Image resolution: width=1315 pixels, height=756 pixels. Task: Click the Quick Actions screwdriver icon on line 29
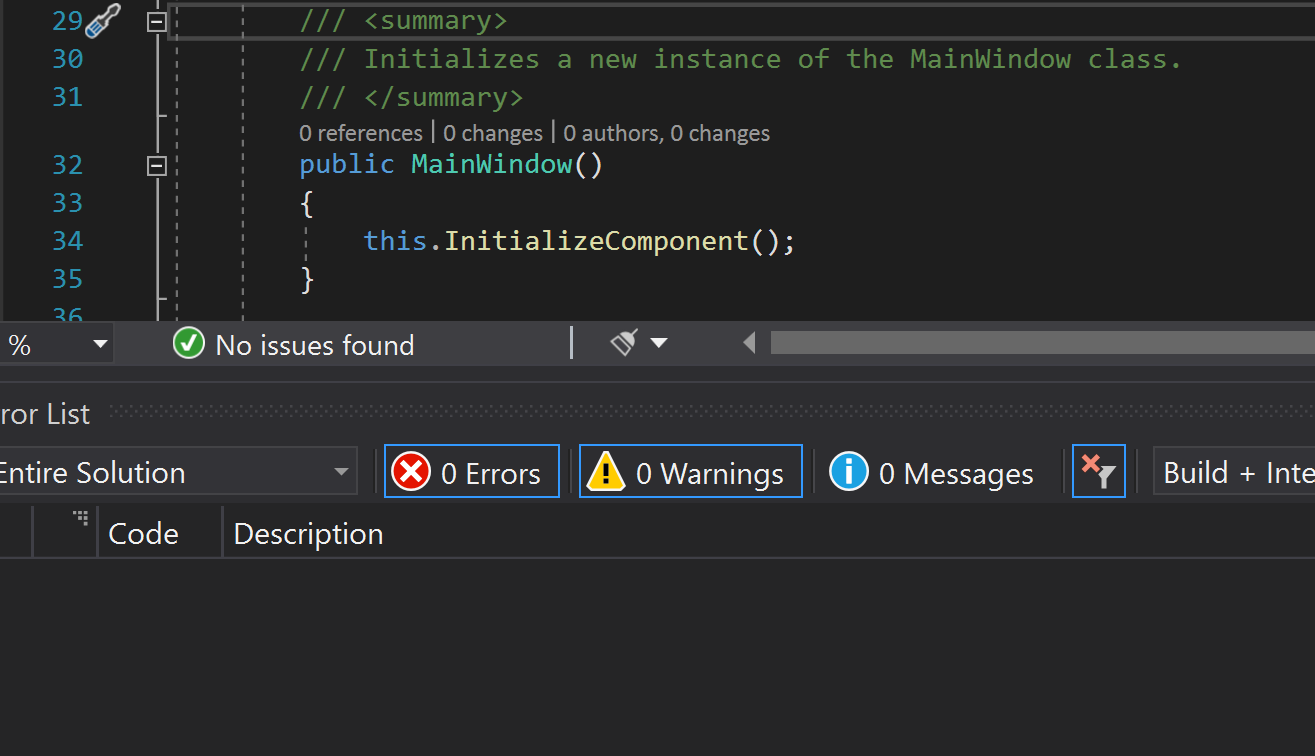point(102,21)
